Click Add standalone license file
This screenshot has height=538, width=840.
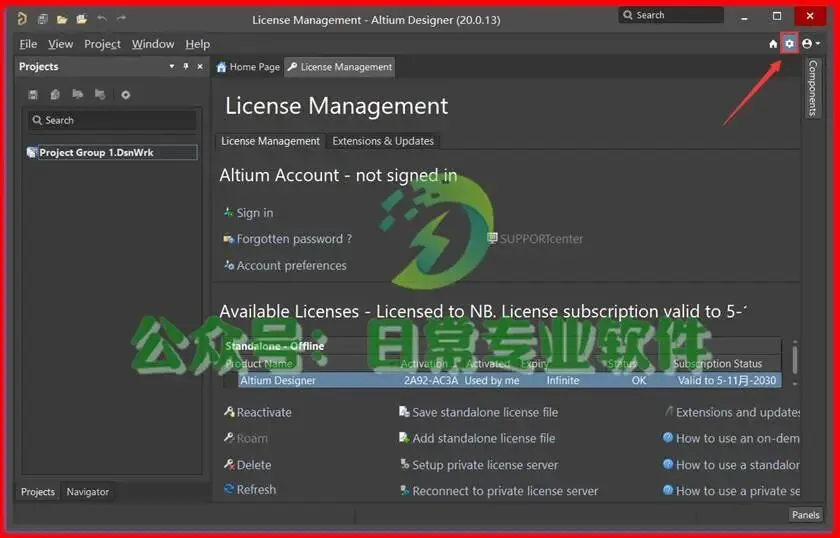477,438
